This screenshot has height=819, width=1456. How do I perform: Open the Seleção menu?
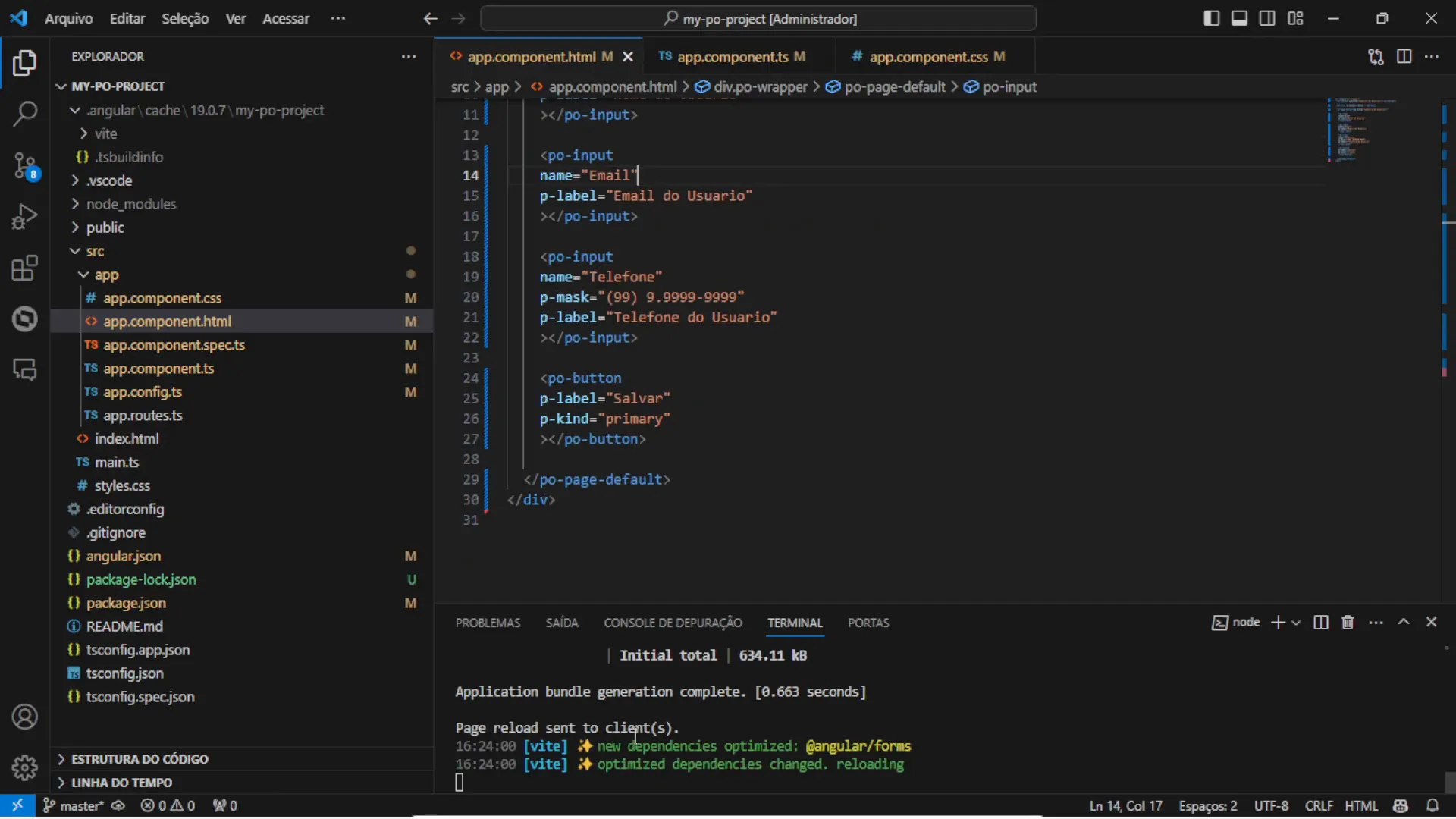pos(184,18)
